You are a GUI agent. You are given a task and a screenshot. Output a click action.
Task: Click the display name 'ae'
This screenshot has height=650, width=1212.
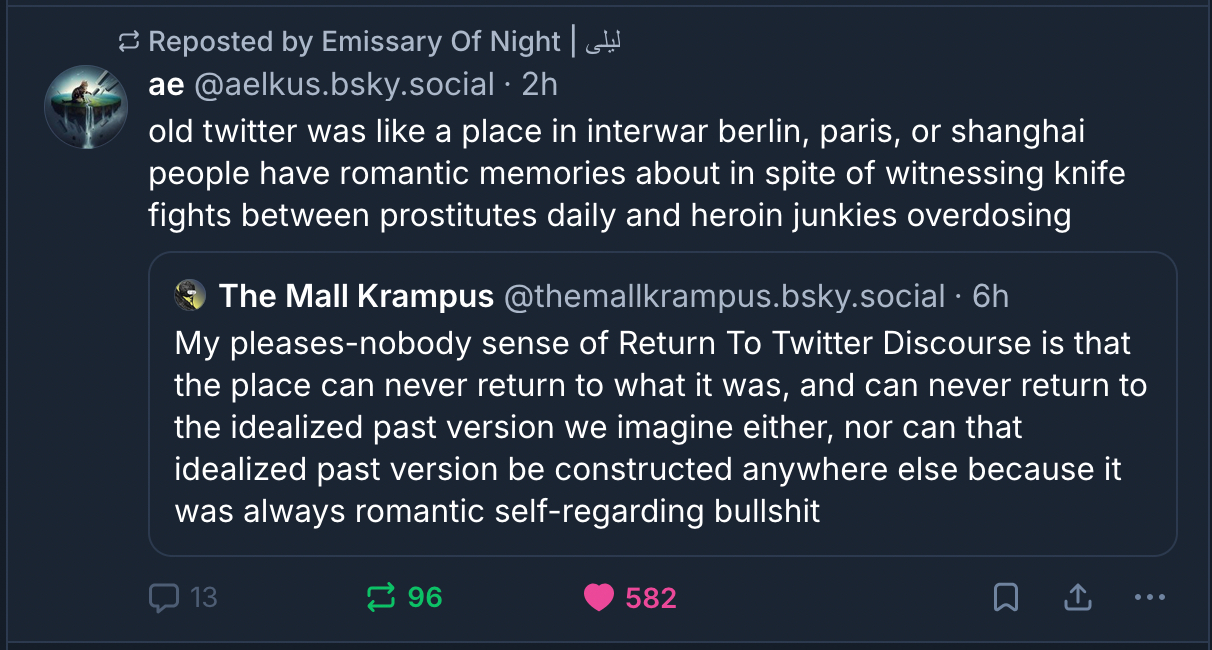(166, 85)
